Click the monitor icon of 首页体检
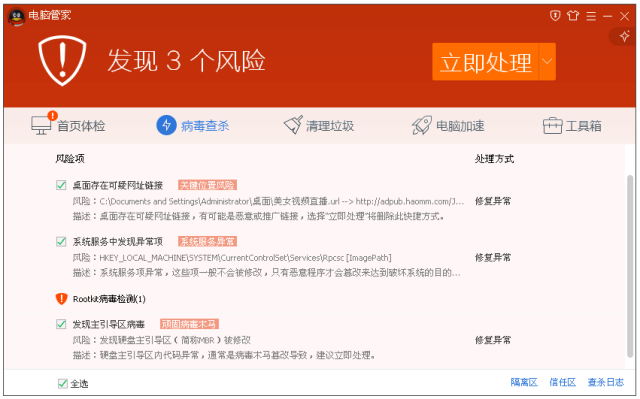 coord(41,125)
